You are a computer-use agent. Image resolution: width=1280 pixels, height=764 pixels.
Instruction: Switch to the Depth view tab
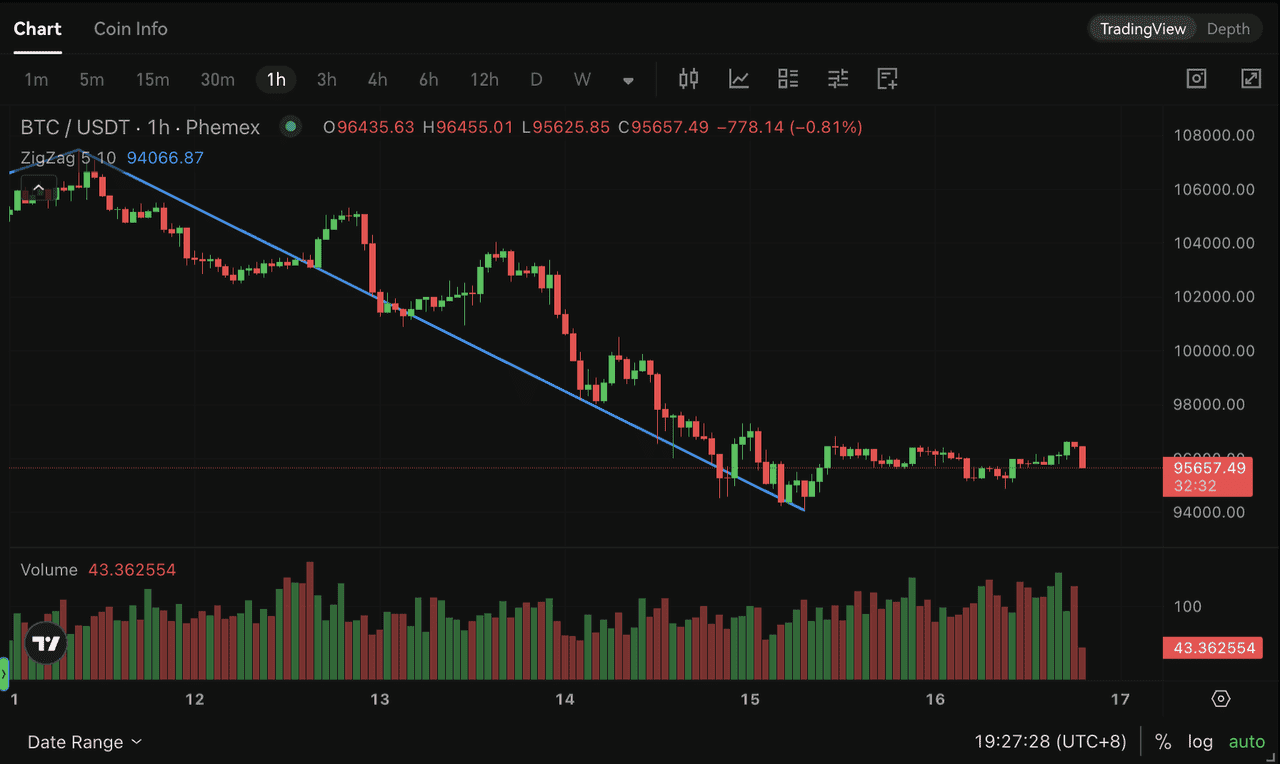click(1228, 28)
